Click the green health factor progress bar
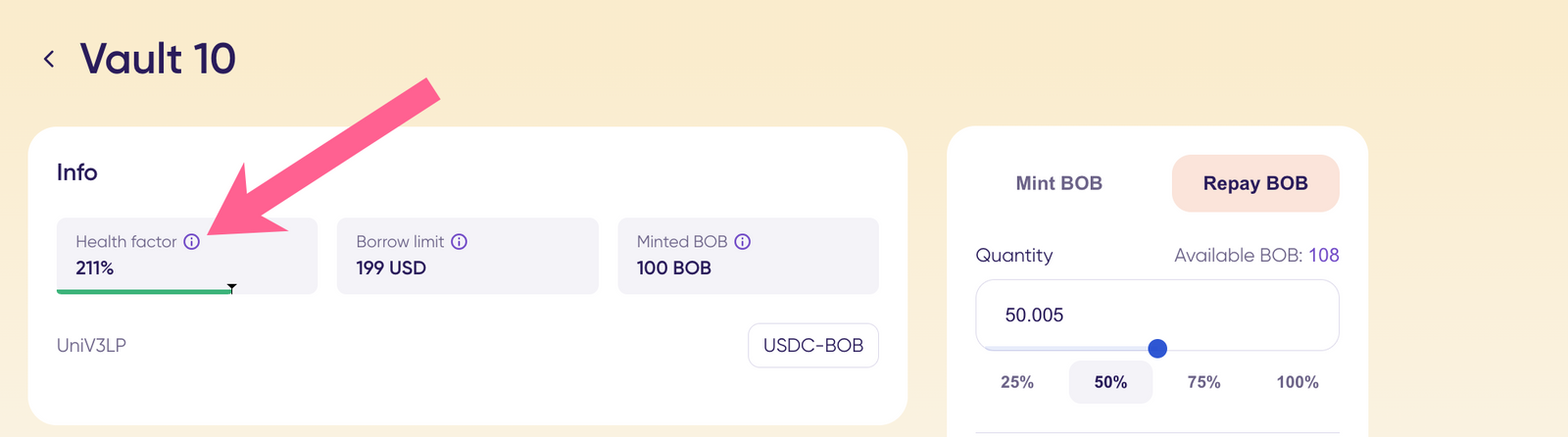Image resolution: width=1568 pixels, height=437 pixels. point(144,291)
